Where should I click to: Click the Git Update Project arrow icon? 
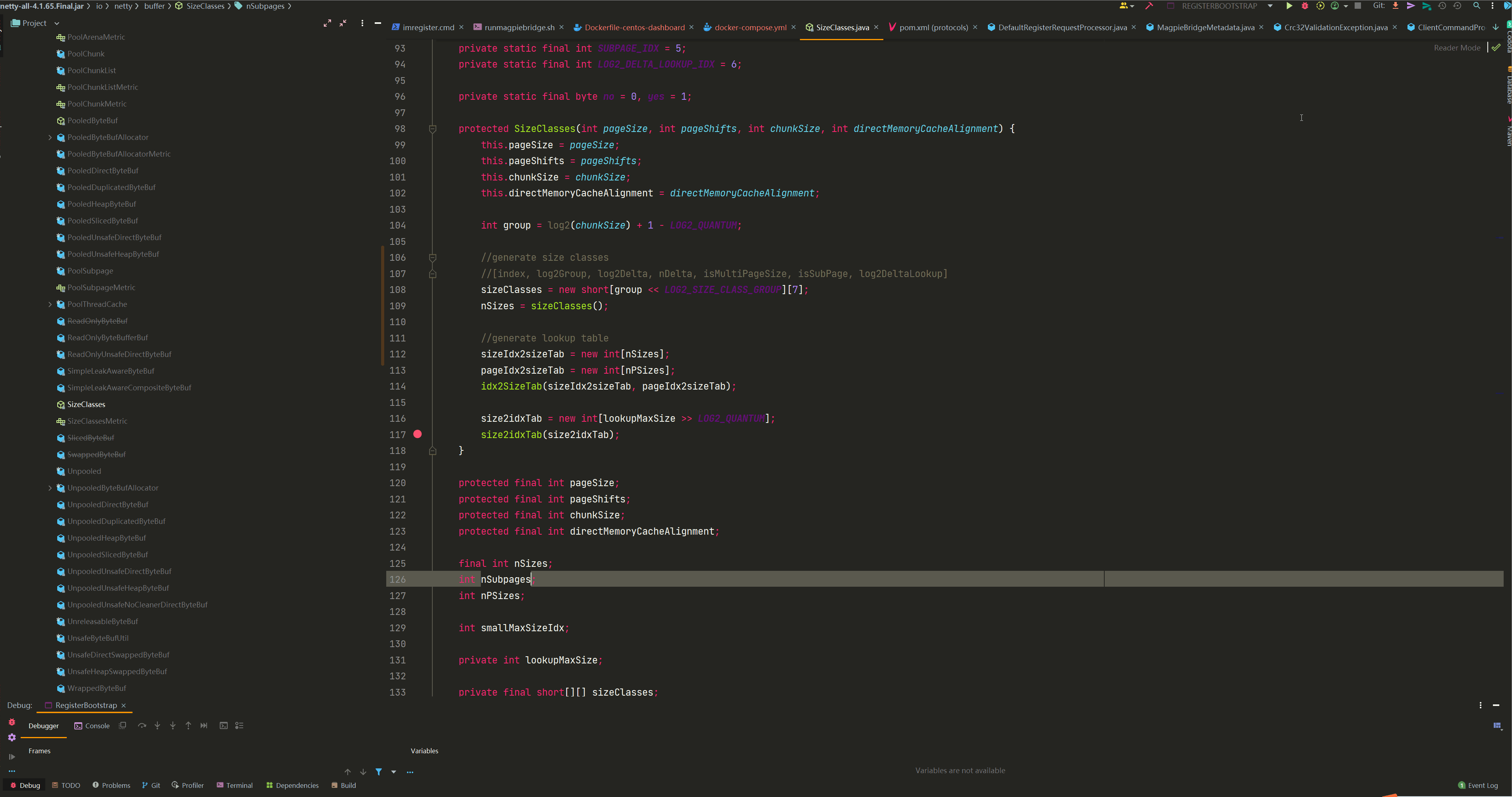1395,6
